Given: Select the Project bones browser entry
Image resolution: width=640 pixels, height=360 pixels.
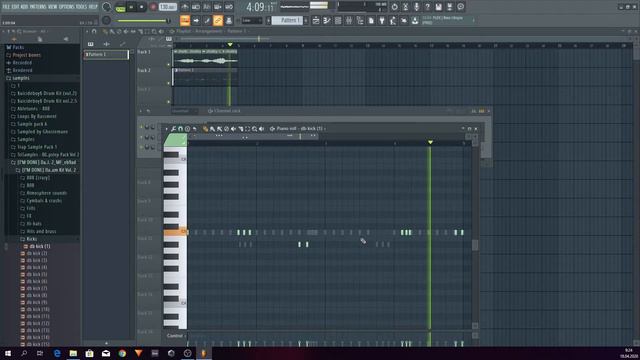Looking at the screenshot, I should (27, 55).
